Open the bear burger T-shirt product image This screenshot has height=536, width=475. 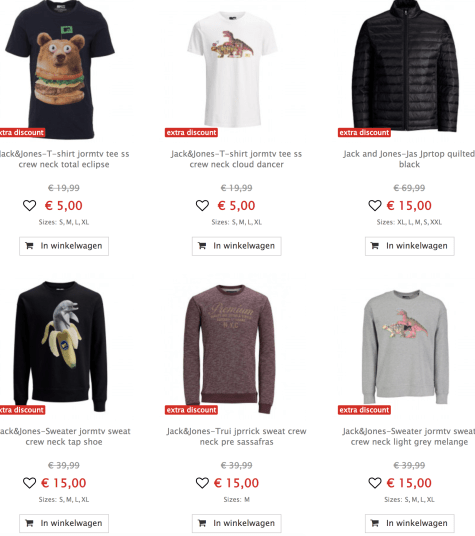[60, 69]
